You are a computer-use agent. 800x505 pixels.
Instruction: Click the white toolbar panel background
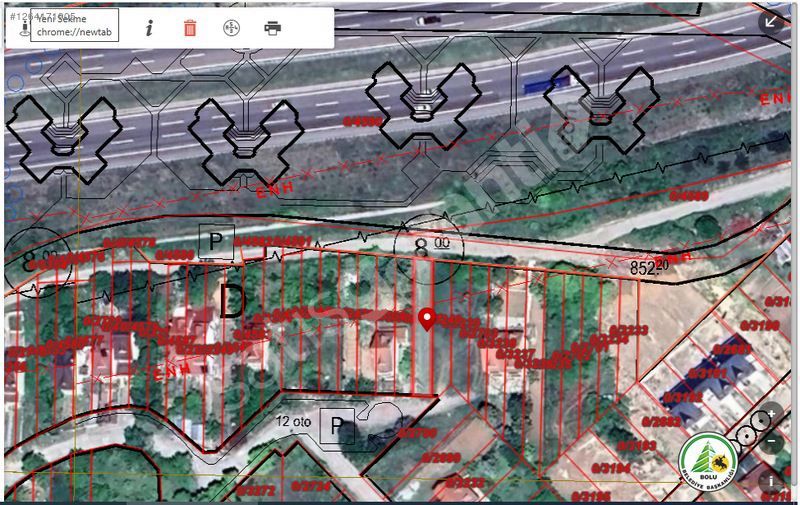310,28
